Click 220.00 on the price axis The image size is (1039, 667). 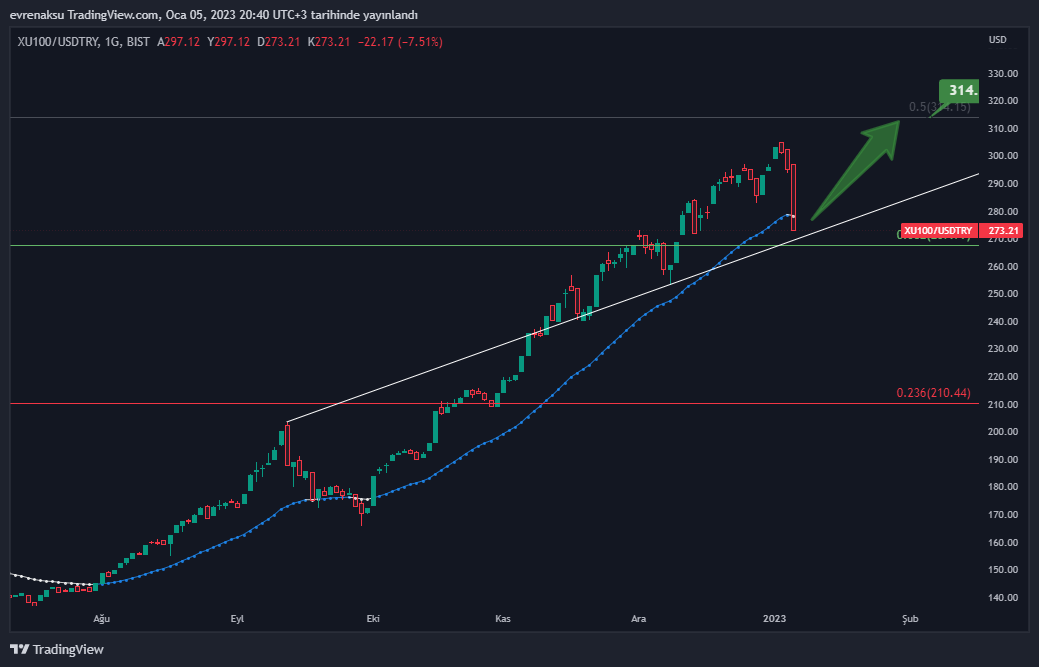point(1003,376)
